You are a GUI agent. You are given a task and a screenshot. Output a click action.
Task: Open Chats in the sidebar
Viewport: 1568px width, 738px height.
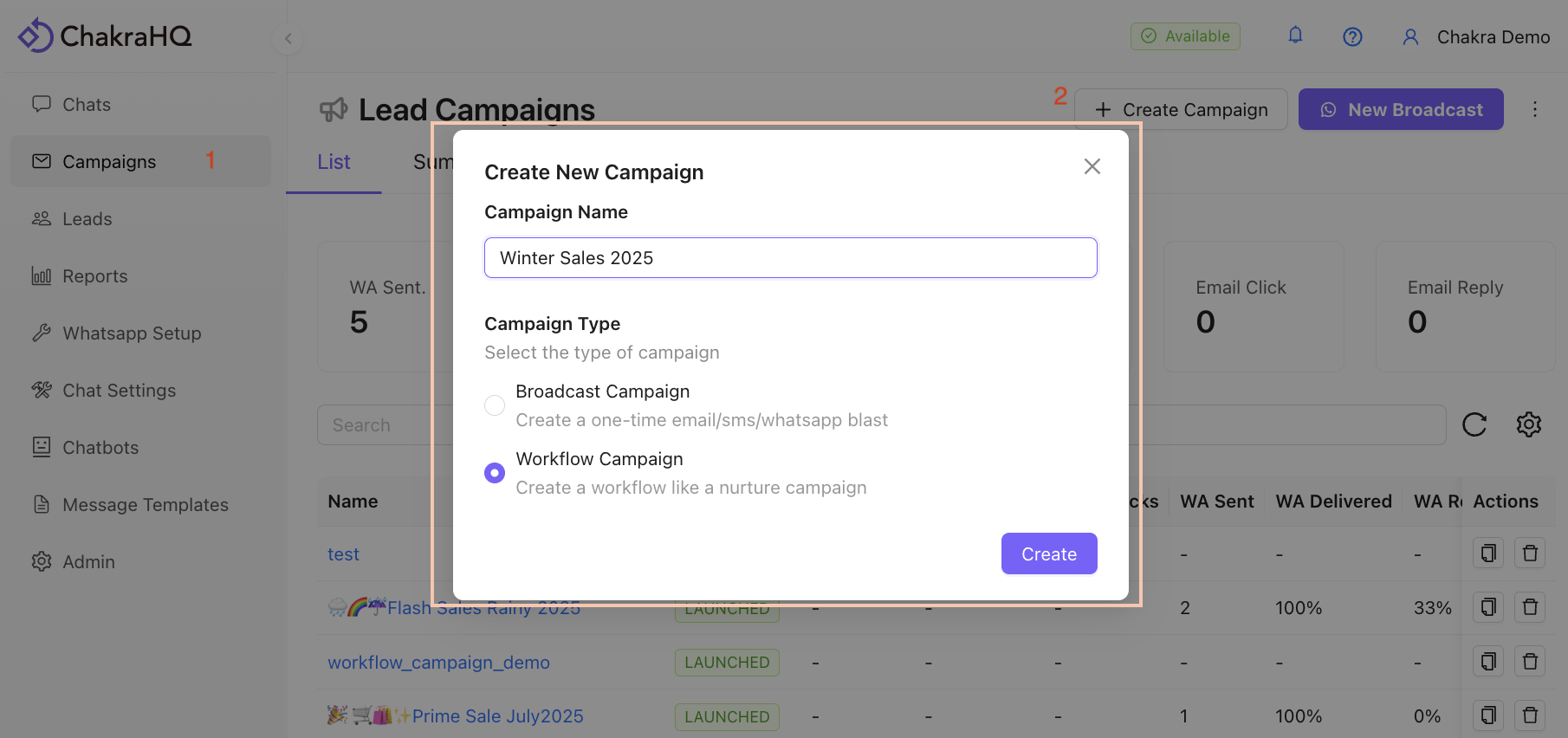tap(140, 104)
